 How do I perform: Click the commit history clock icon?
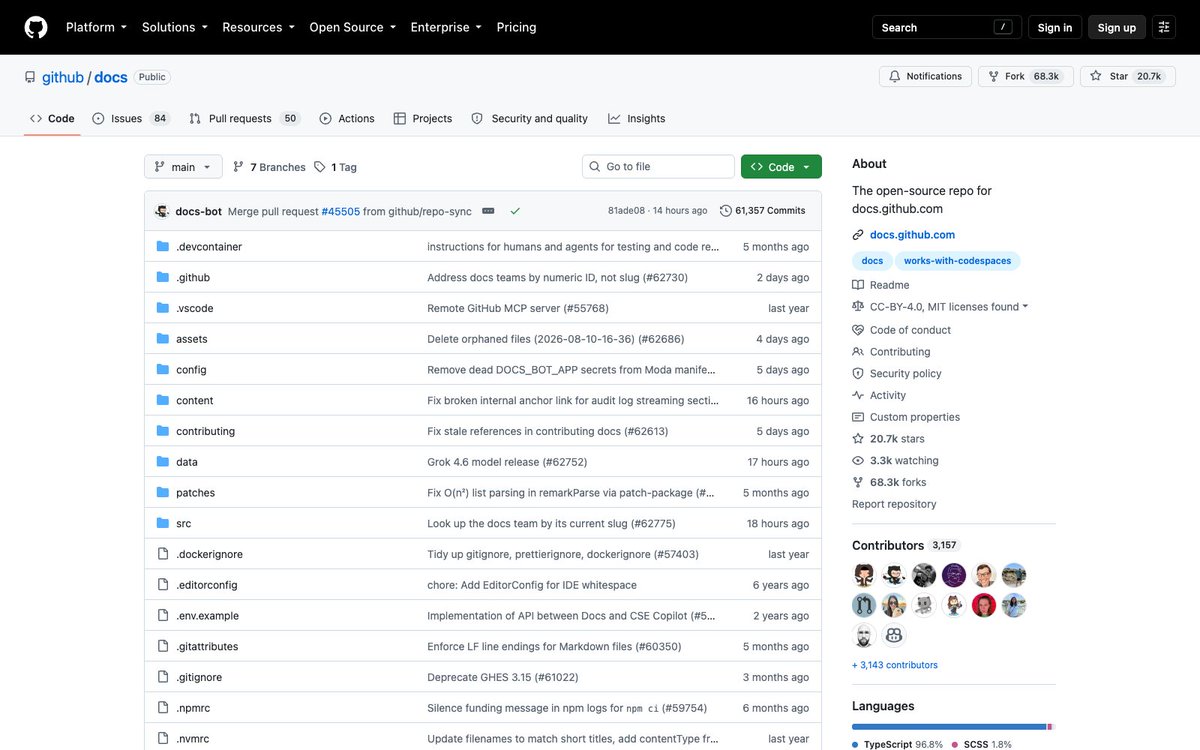[x=726, y=211]
